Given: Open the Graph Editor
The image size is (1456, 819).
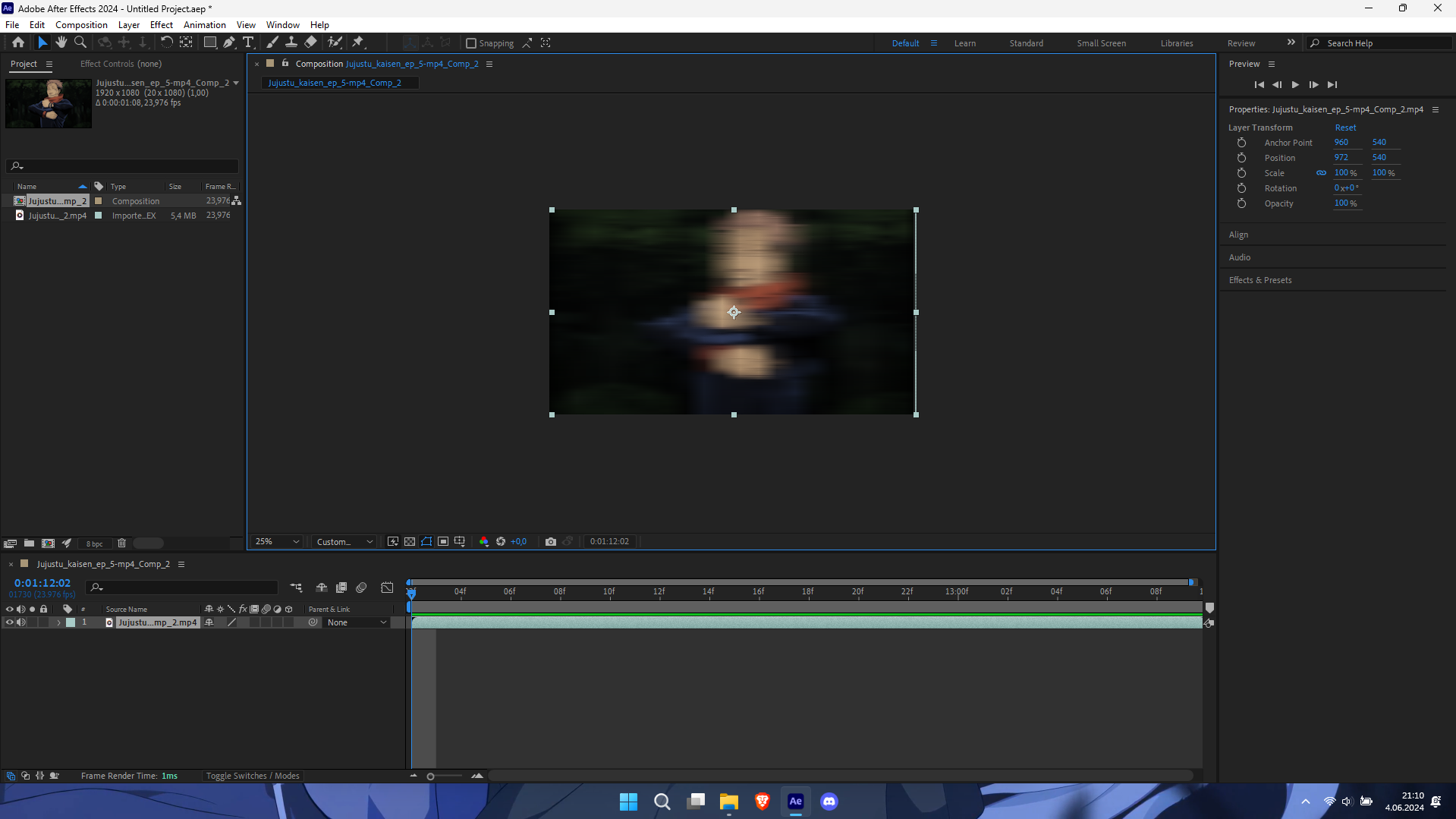Looking at the screenshot, I should pos(387,587).
